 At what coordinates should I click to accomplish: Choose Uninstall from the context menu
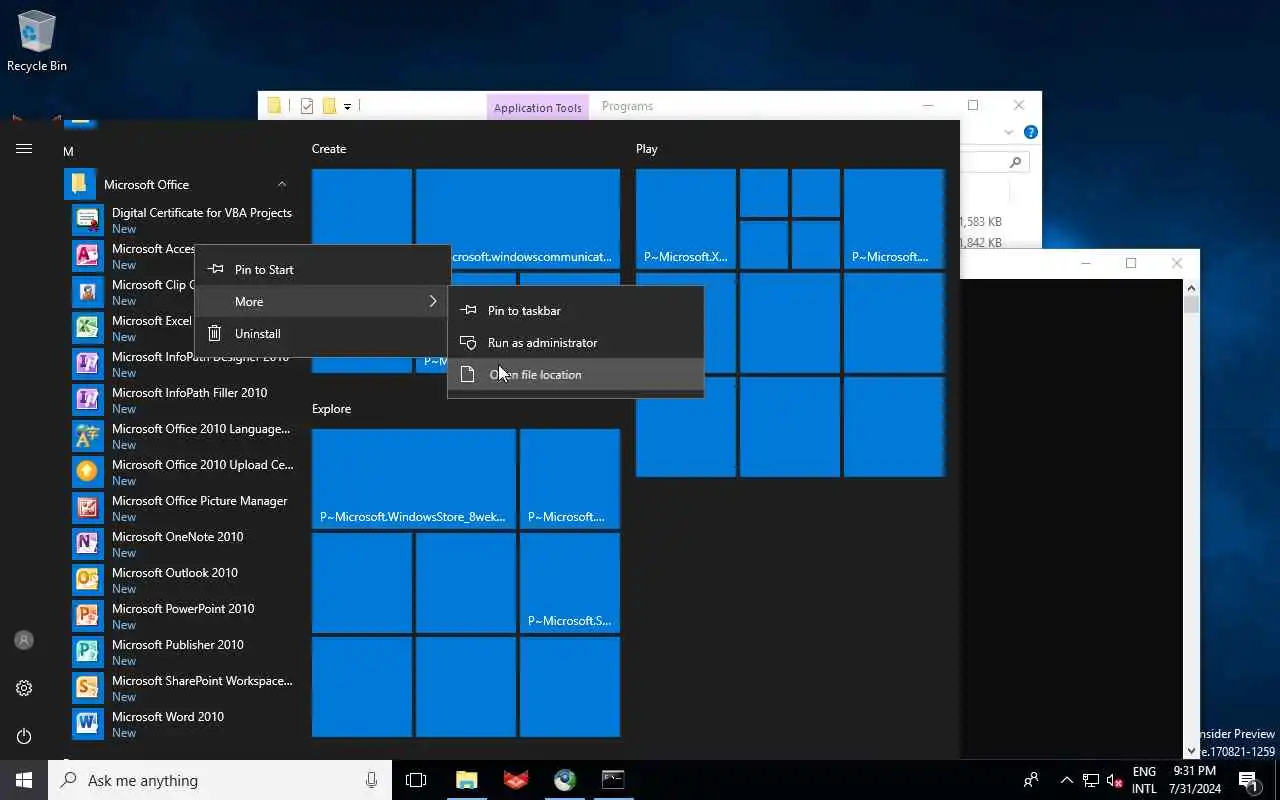(322, 333)
